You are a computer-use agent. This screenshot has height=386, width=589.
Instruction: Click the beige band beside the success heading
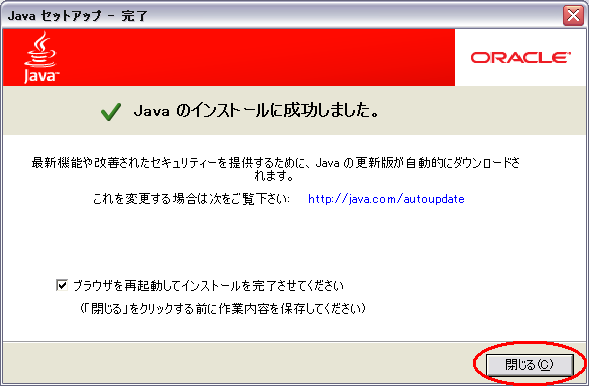tap(481, 110)
